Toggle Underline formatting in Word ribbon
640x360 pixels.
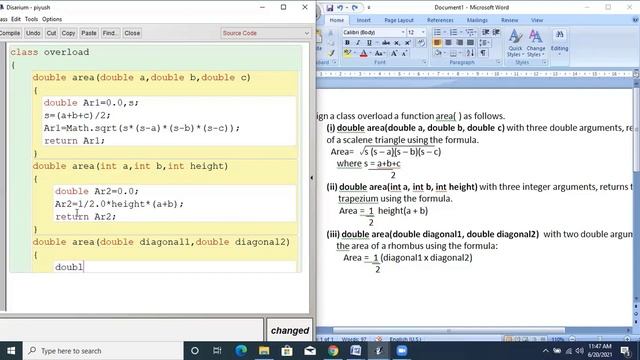point(369,43)
